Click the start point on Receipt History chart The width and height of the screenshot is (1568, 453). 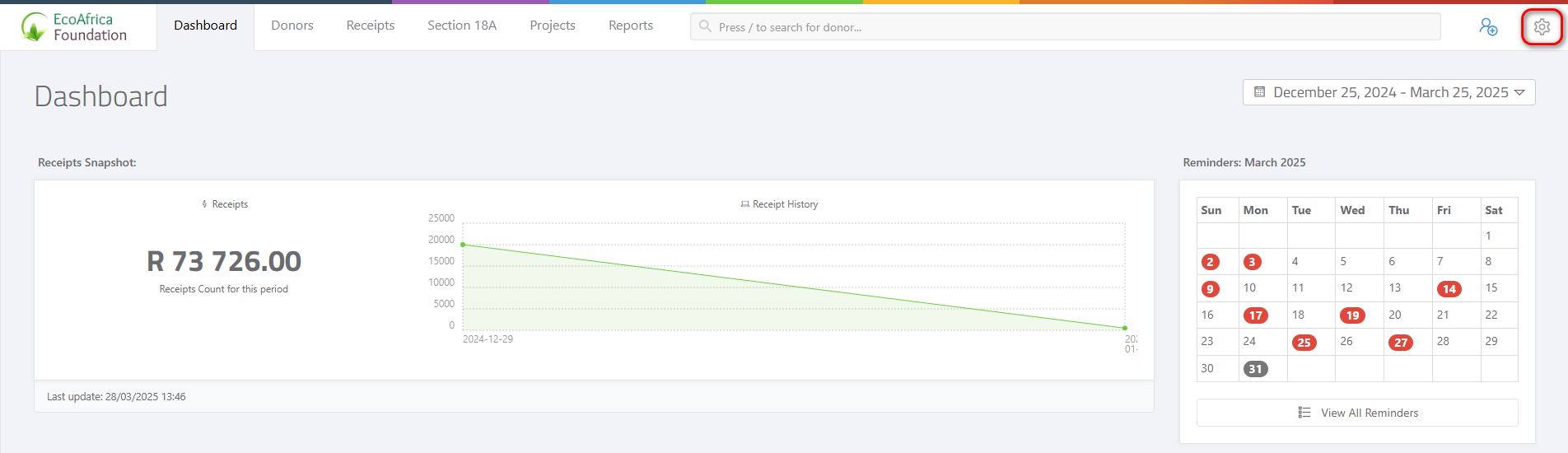[463, 245]
